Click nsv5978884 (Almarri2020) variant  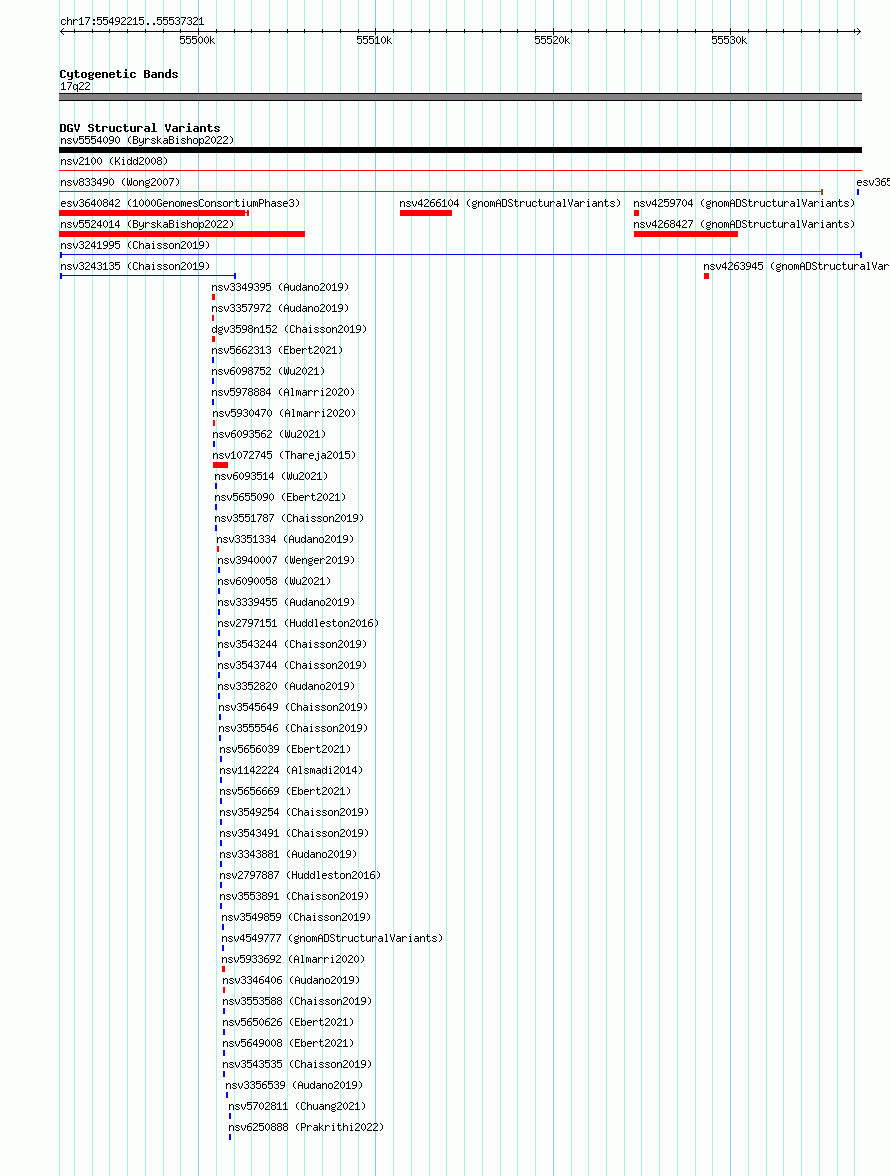[x=283, y=392]
